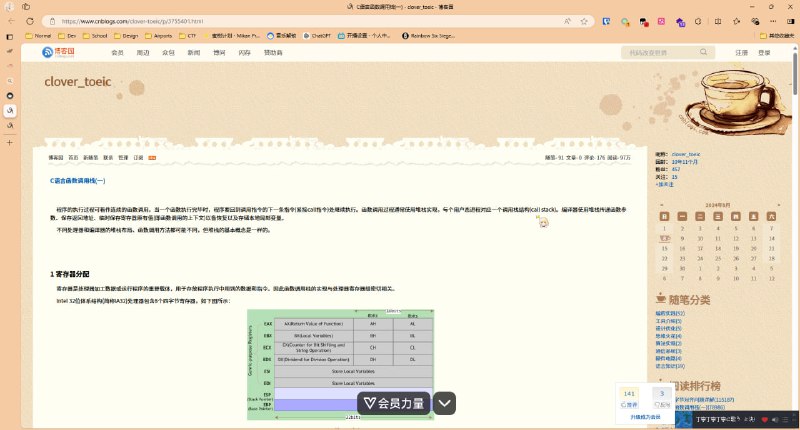Add a new tab with plus
This screenshot has width=800, height=430.
pyautogui.click(x=10, y=143)
